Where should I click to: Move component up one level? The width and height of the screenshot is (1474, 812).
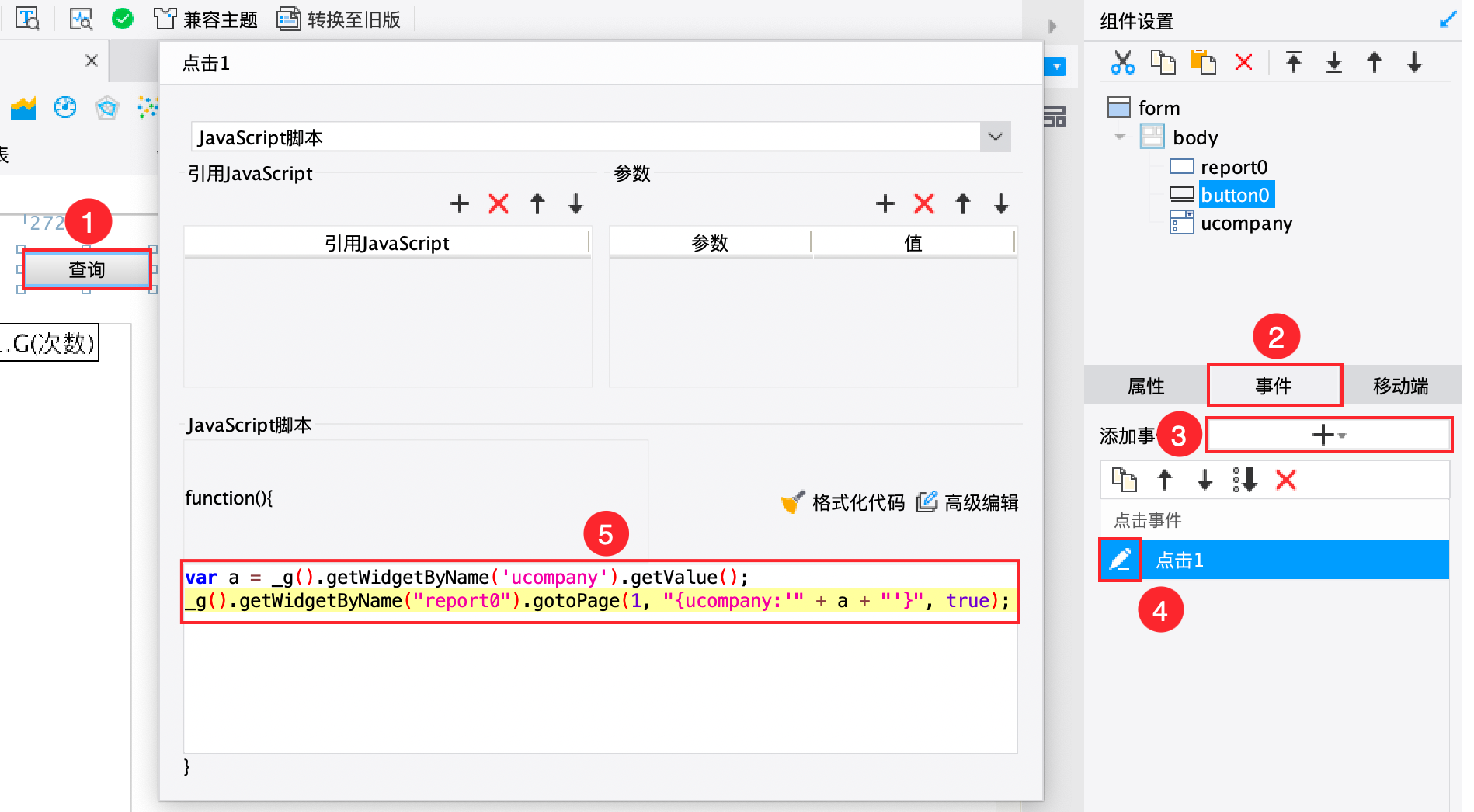(1375, 62)
